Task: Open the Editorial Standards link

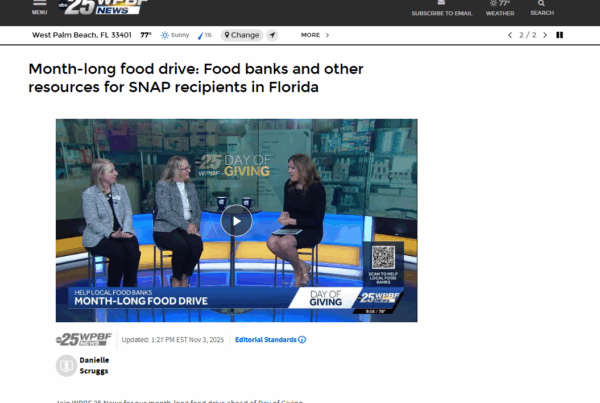Action: coord(266,339)
